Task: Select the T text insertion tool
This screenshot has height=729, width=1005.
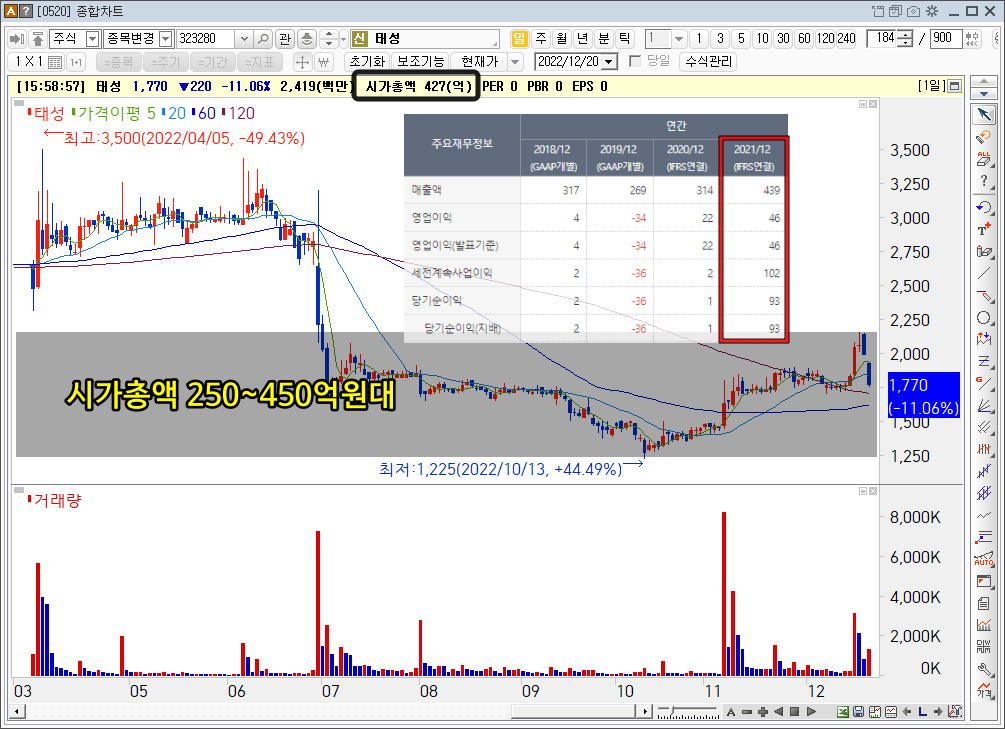Action: (x=984, y=229)
